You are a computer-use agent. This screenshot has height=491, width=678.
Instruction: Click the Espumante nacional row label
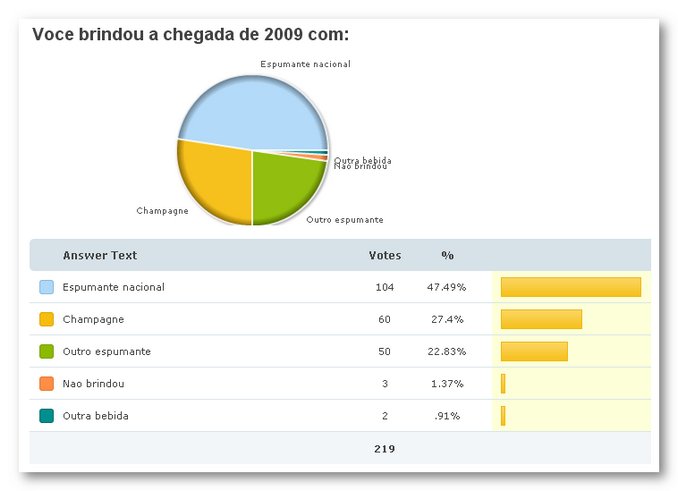coord(113,287)
